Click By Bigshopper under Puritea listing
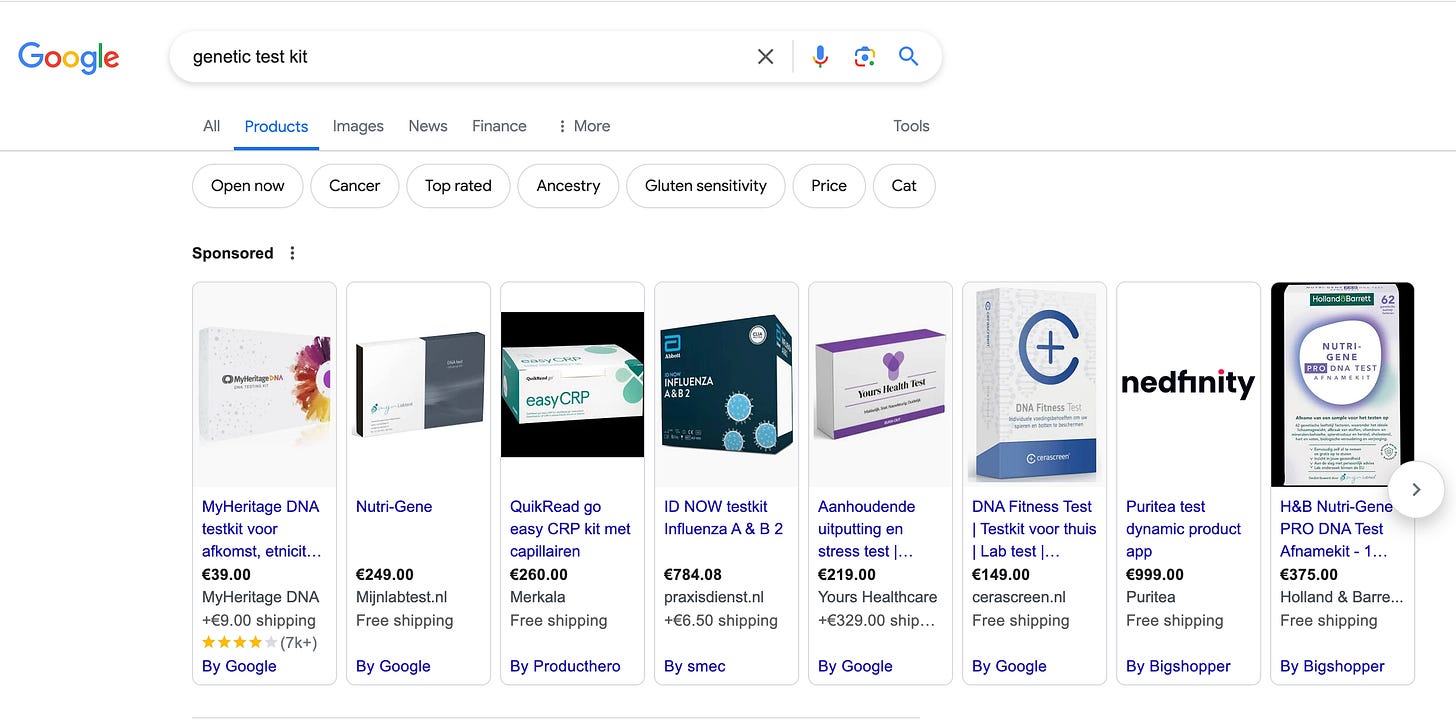This screenshot has width=1456, height=723. (x=1178, y=666)
